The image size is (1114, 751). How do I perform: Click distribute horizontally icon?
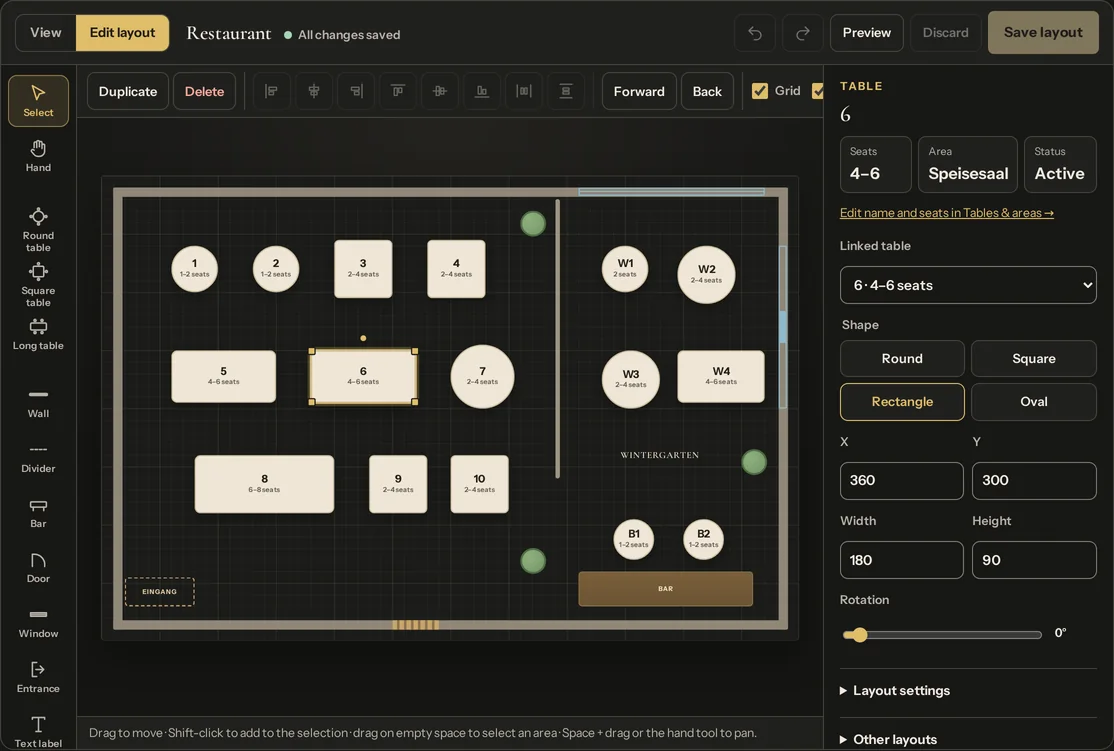524,91
